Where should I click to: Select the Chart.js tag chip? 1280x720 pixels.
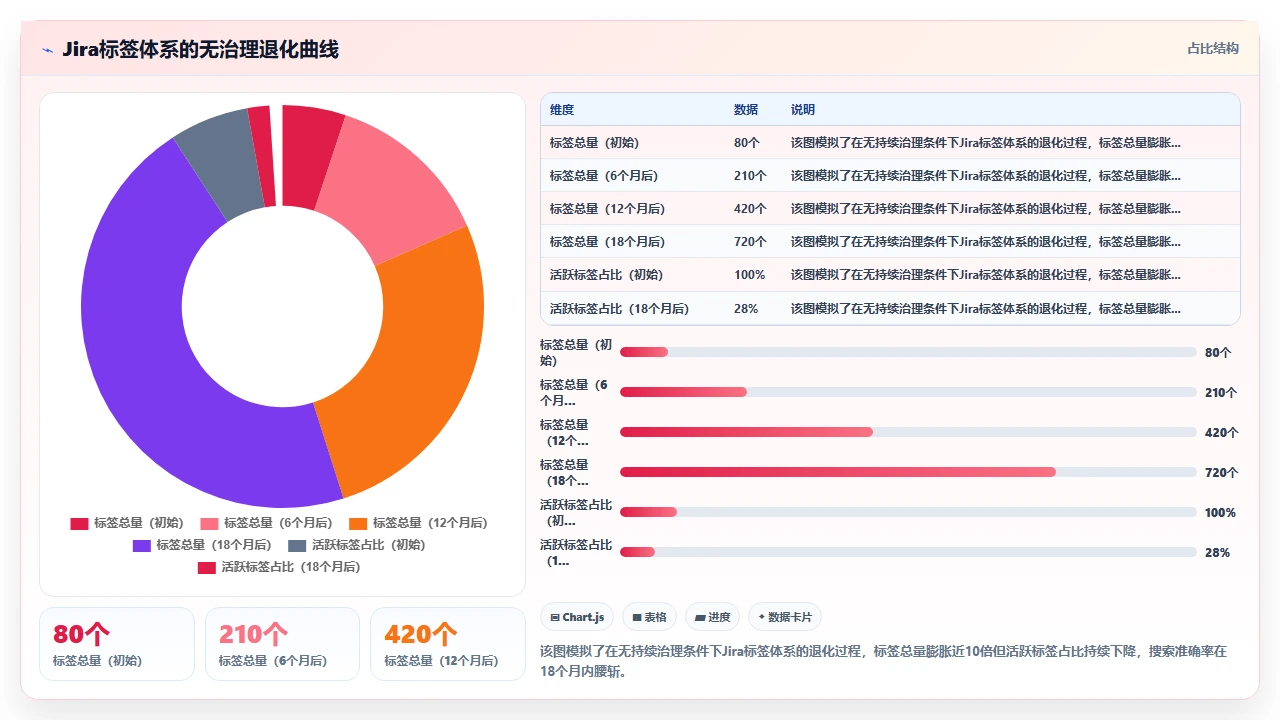point(577,617)
